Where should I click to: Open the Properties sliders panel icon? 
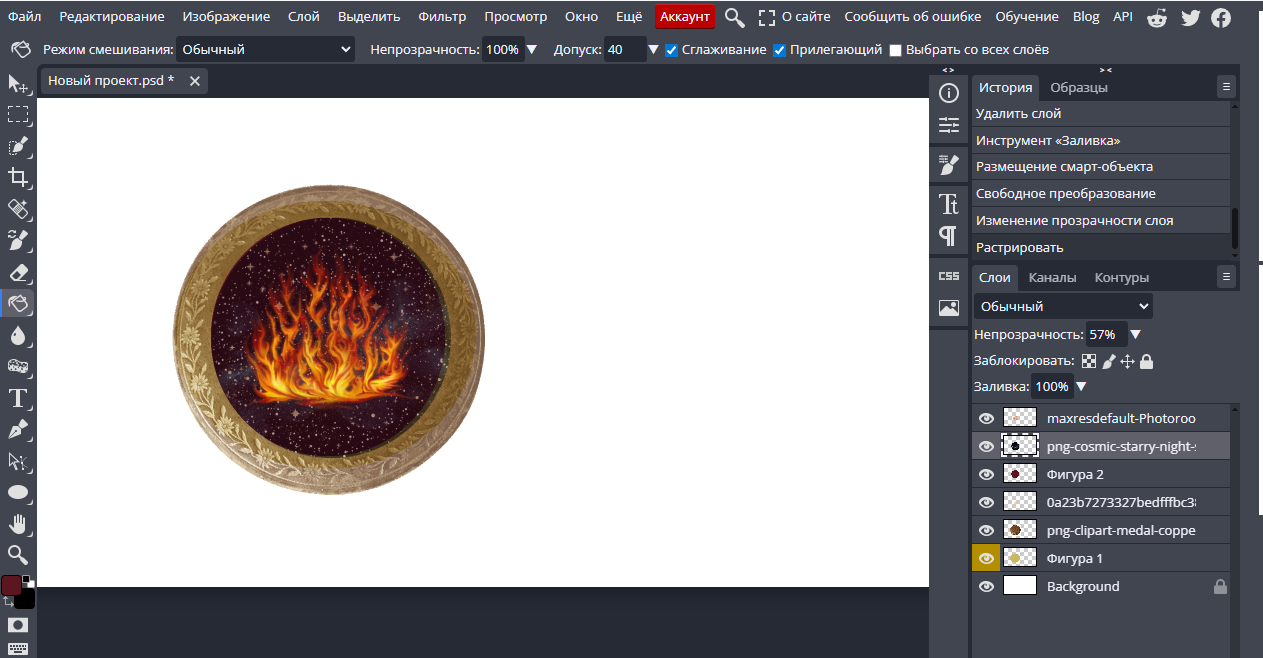[949, 125]
